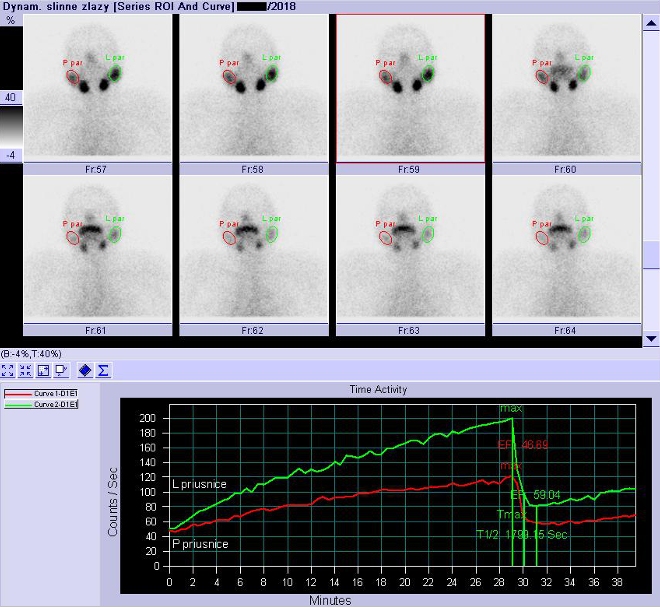
Task: Click the window title 'Dynam. slinne zlazy'
Action: 56,6
